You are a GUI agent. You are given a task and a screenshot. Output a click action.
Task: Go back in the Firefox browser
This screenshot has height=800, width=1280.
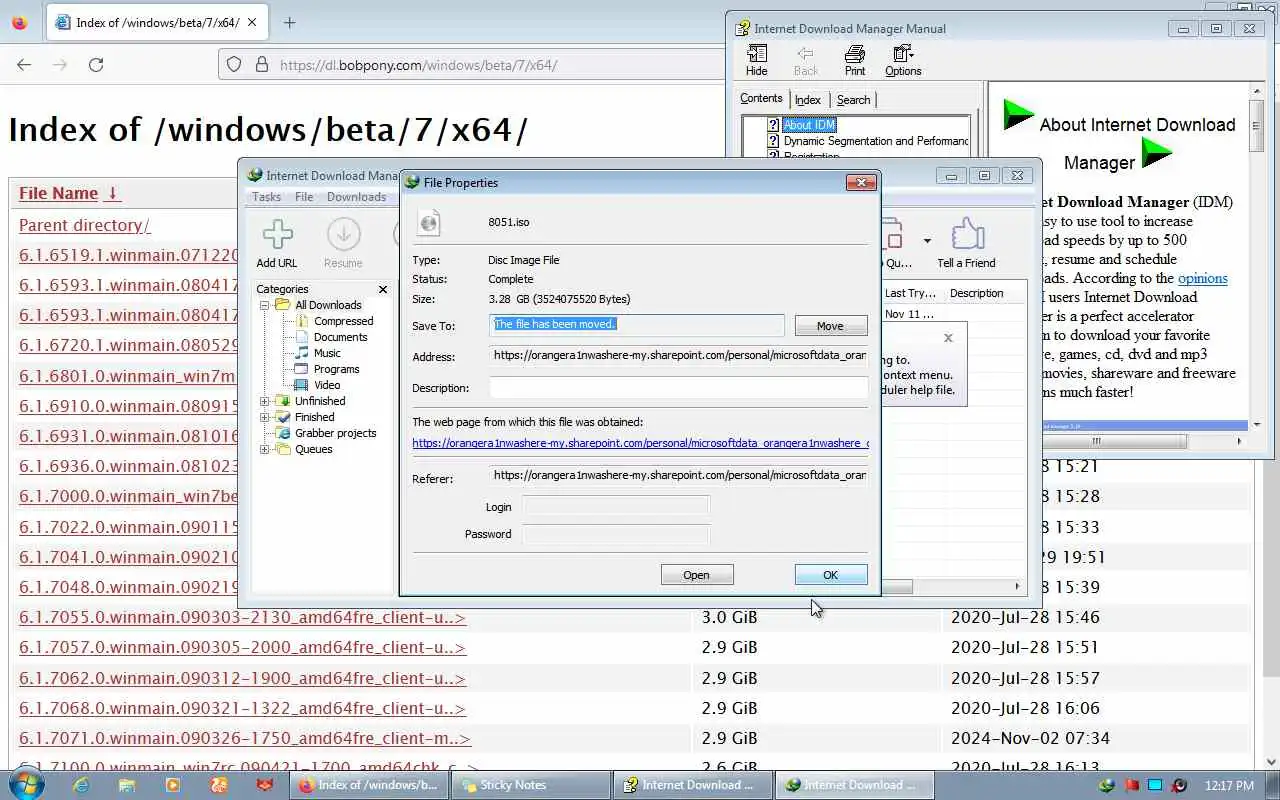click(x=24, y=65)
